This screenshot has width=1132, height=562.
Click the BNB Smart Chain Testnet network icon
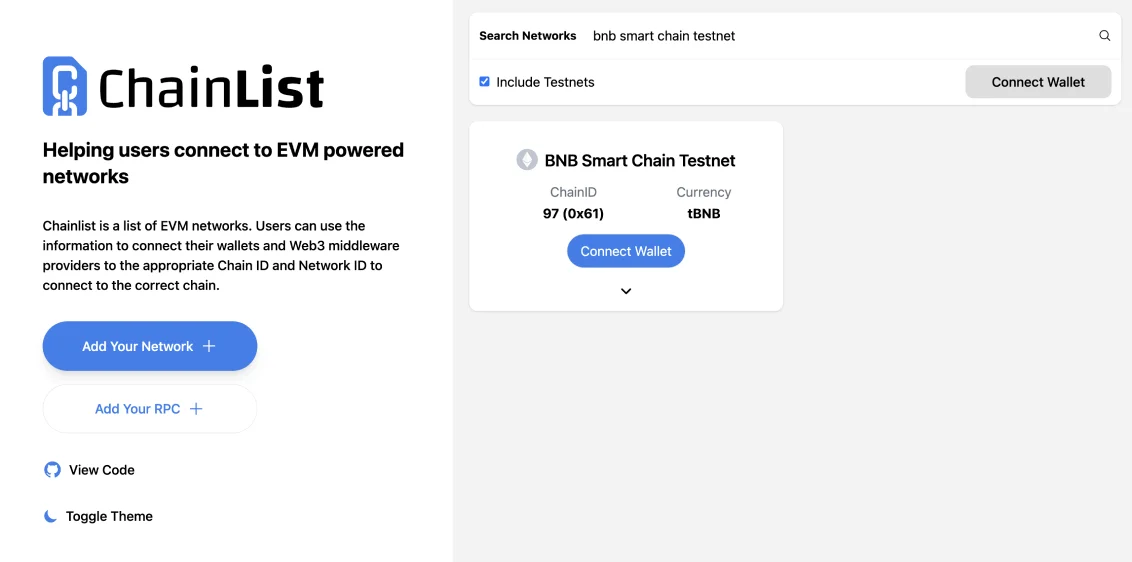tap(527, 160)
